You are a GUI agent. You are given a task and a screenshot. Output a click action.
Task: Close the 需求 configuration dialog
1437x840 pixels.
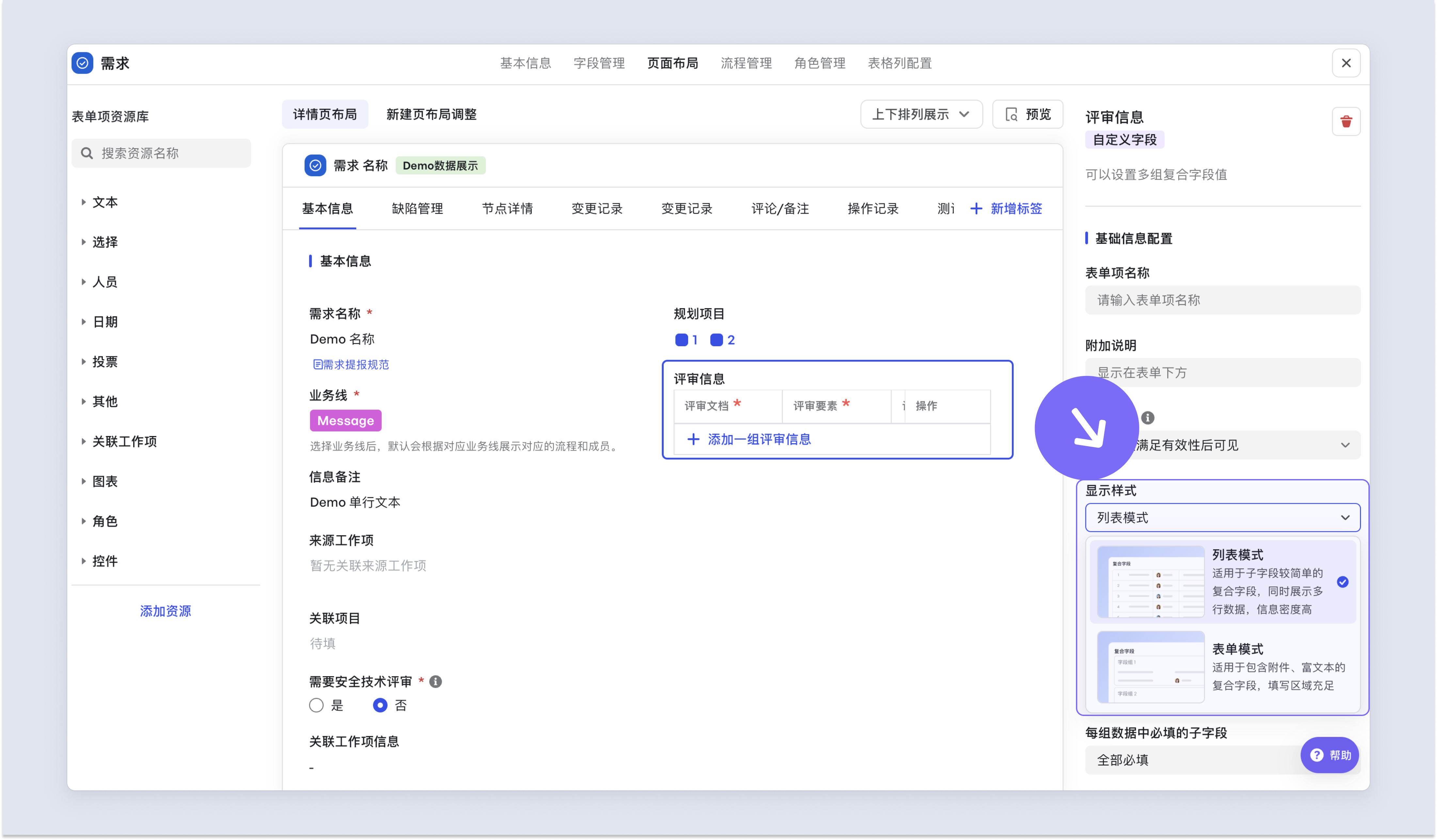pos(1346,63)
